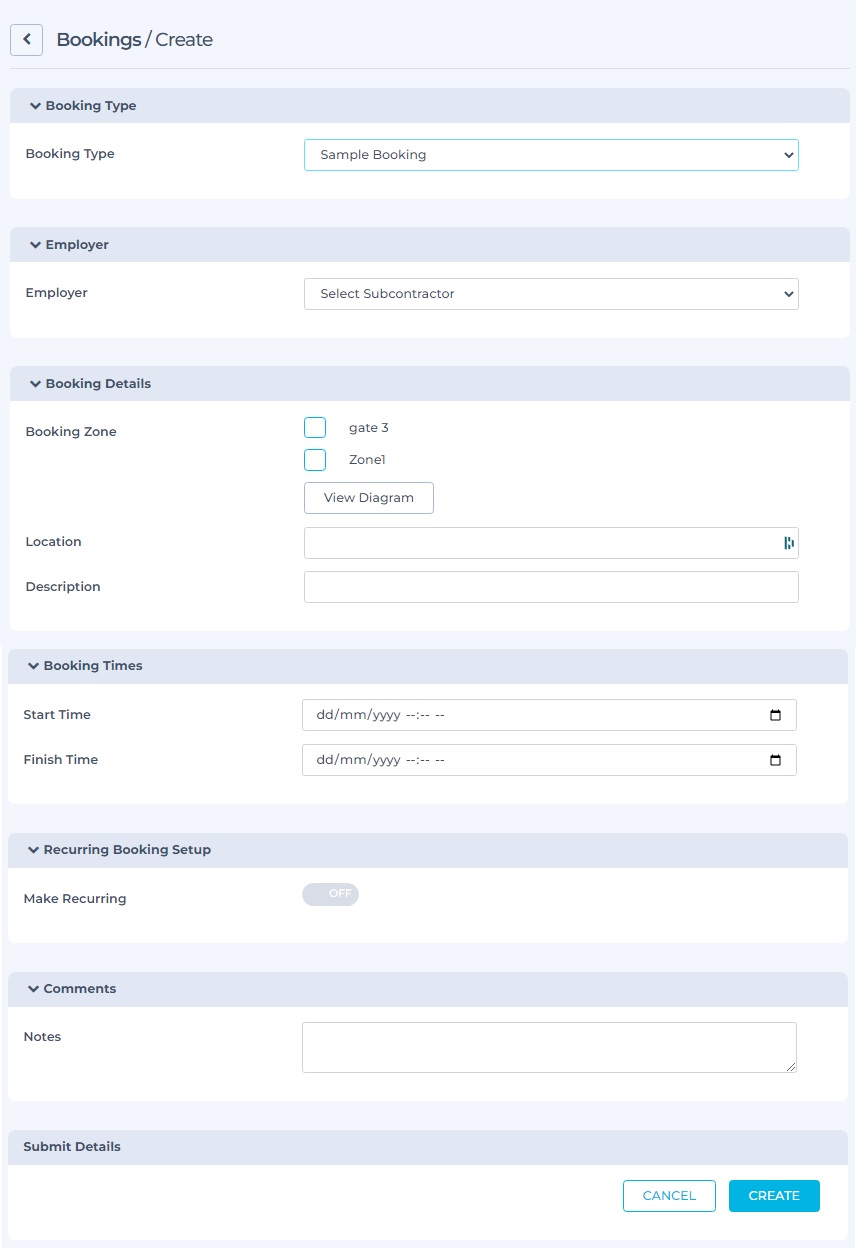Turn on the Make Recurring switch
The width and height of the screenshot is (856, 1248).
[330, 894]
